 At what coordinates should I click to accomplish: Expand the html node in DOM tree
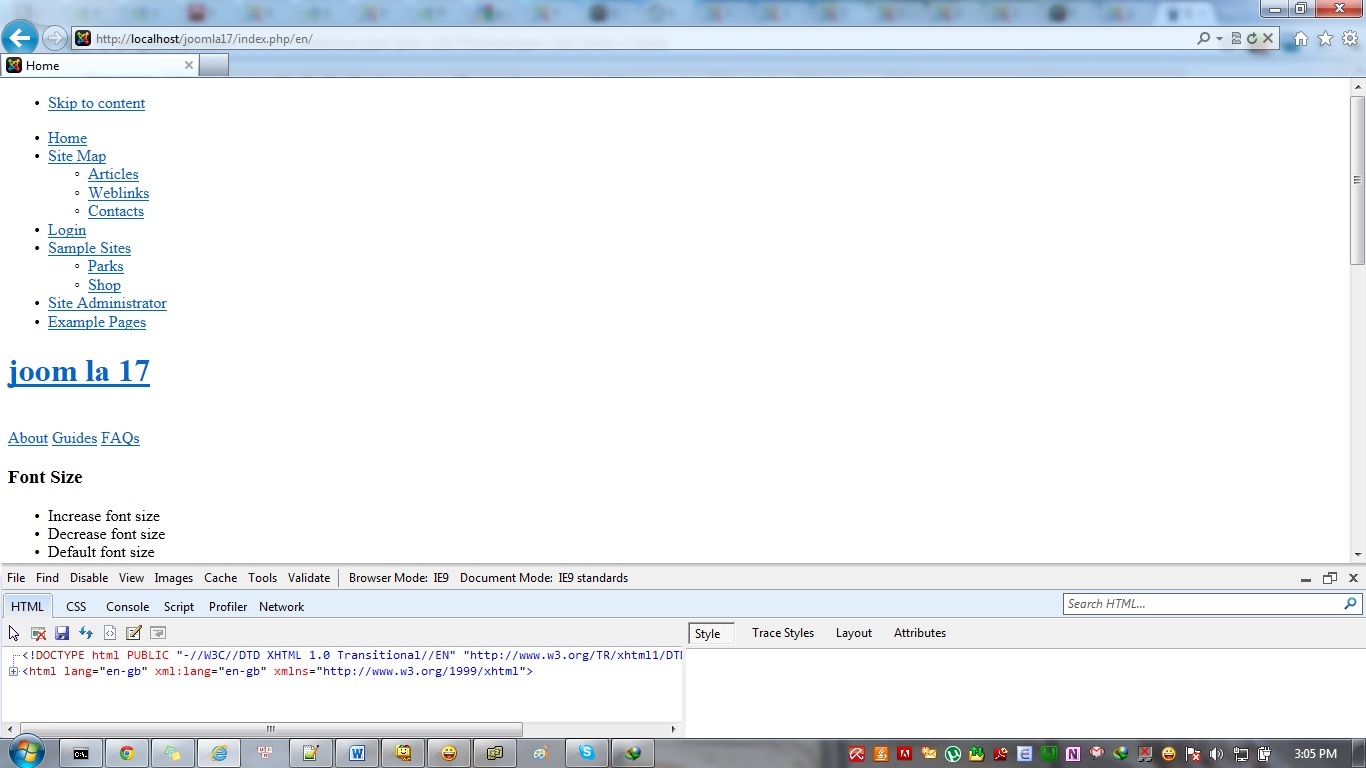(x=14, y=671)
